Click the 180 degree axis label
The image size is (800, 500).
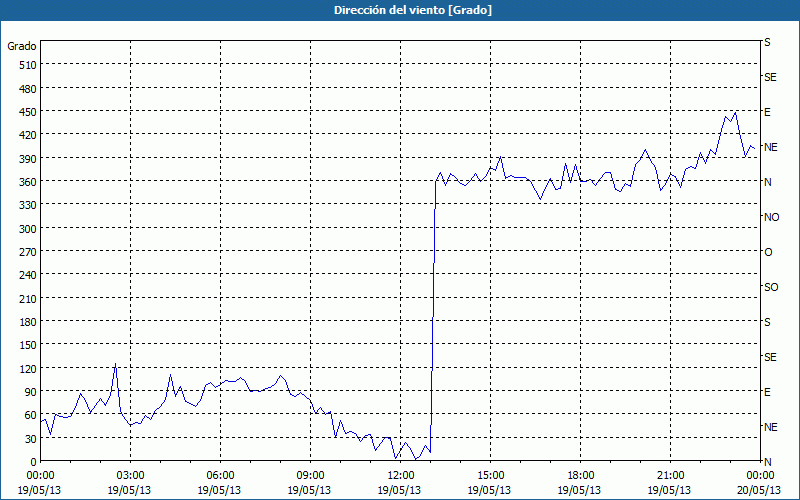[x=28, y=322]
